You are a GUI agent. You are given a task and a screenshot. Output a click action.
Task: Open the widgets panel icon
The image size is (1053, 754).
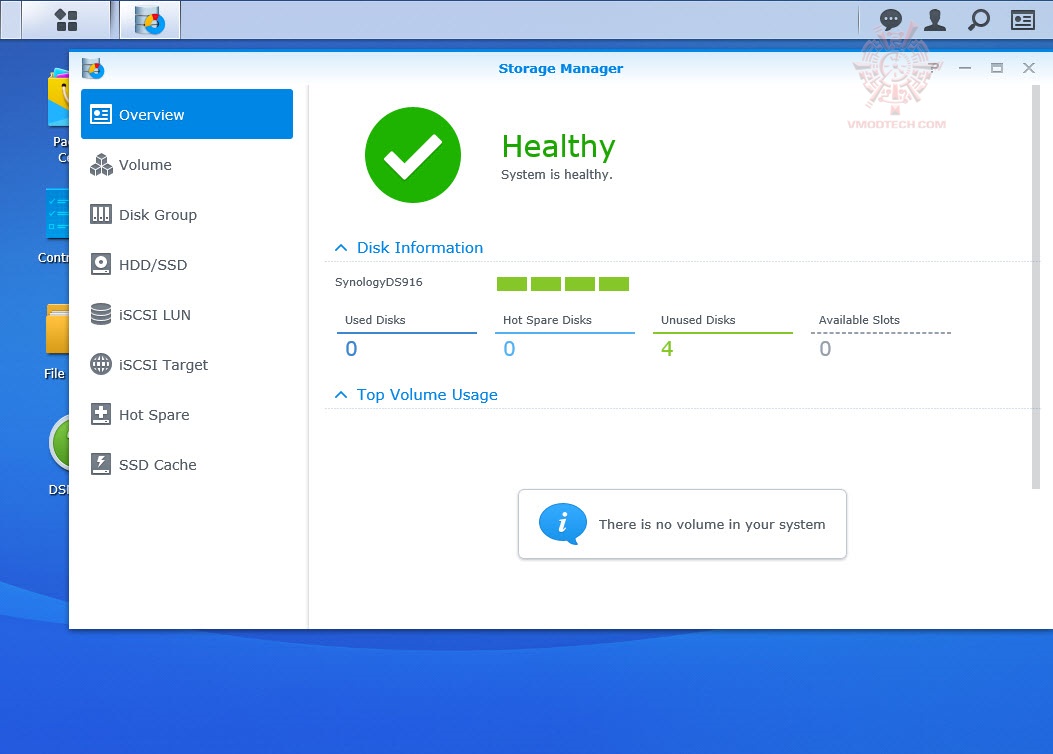click(x=1023, y=20)
